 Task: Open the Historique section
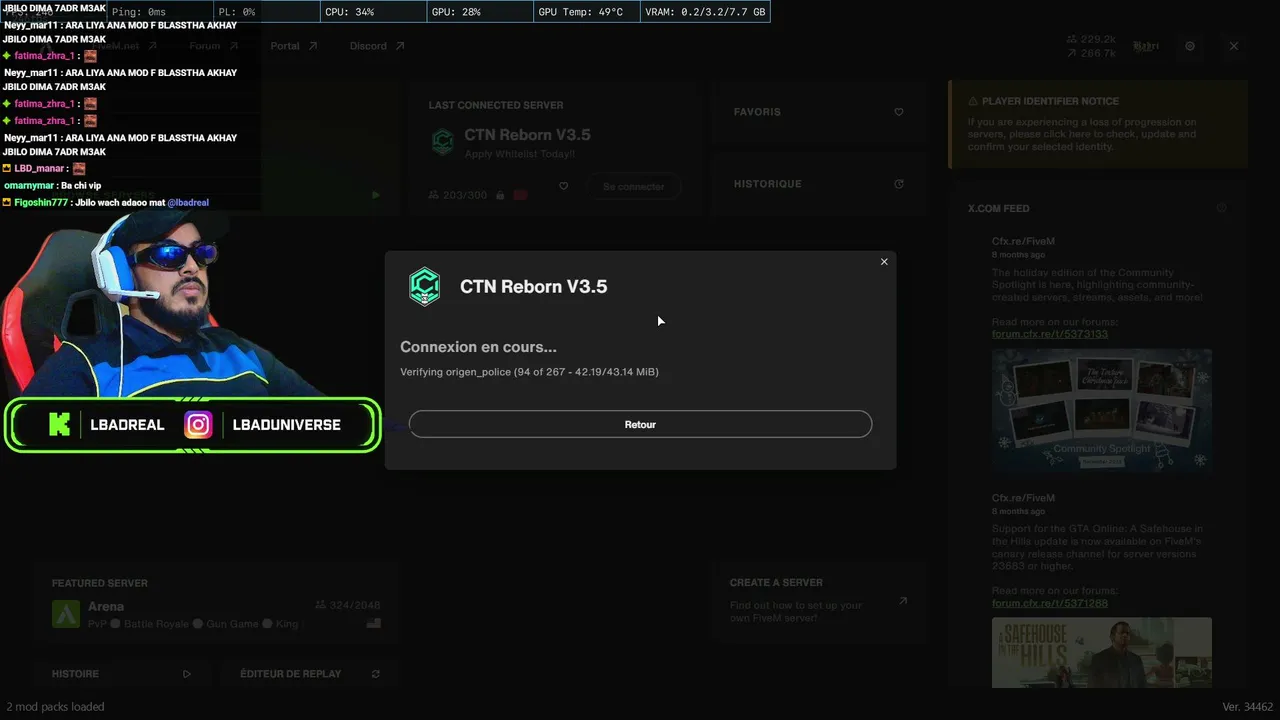pos(819,184)
